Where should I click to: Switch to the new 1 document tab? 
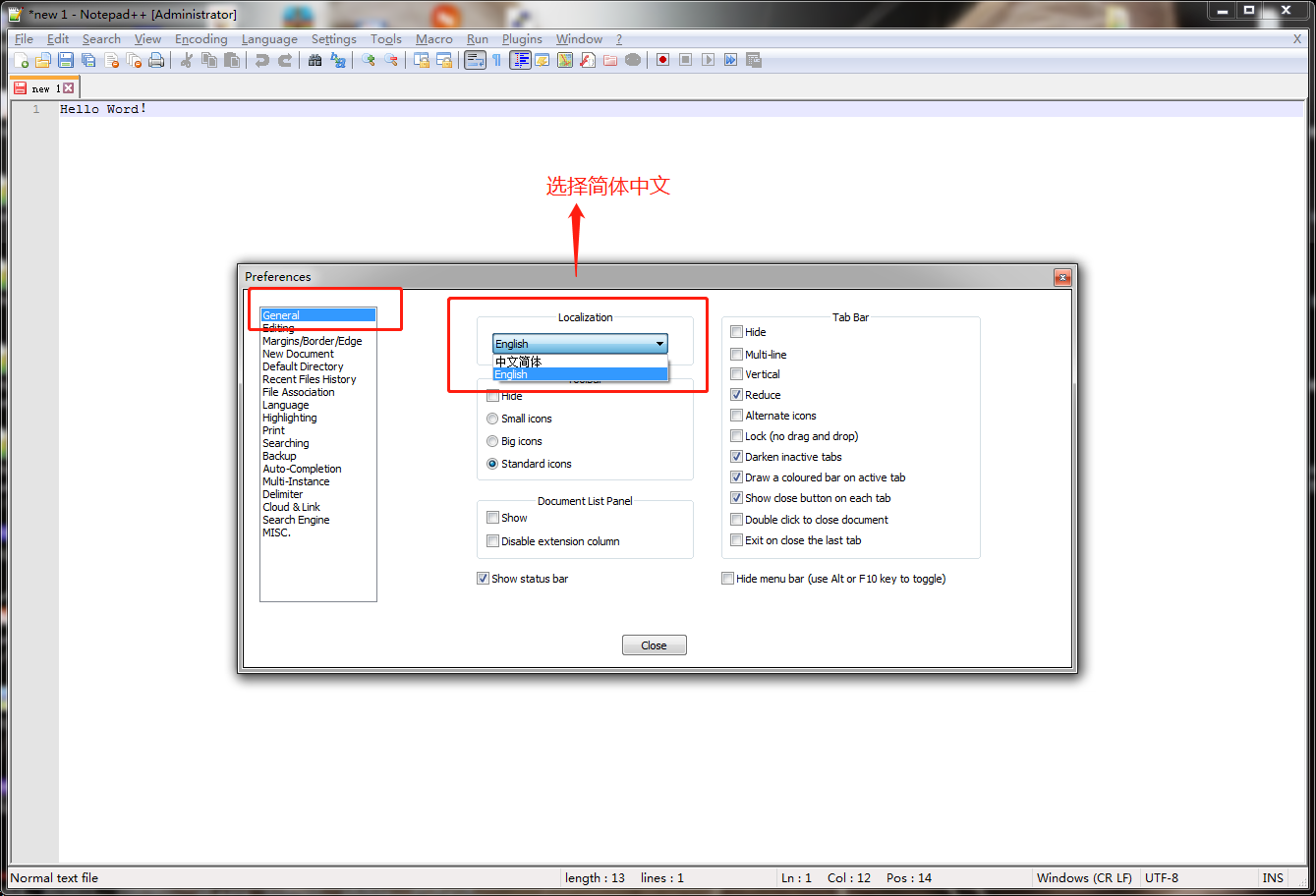(44, 88)
